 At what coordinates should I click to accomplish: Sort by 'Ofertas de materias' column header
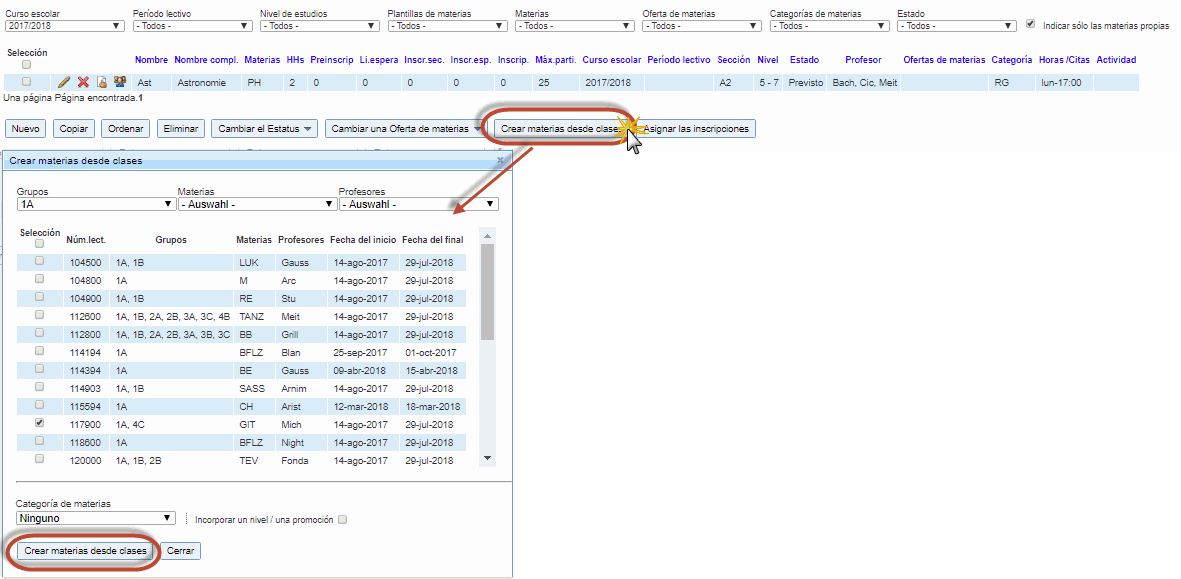point(944,59)
